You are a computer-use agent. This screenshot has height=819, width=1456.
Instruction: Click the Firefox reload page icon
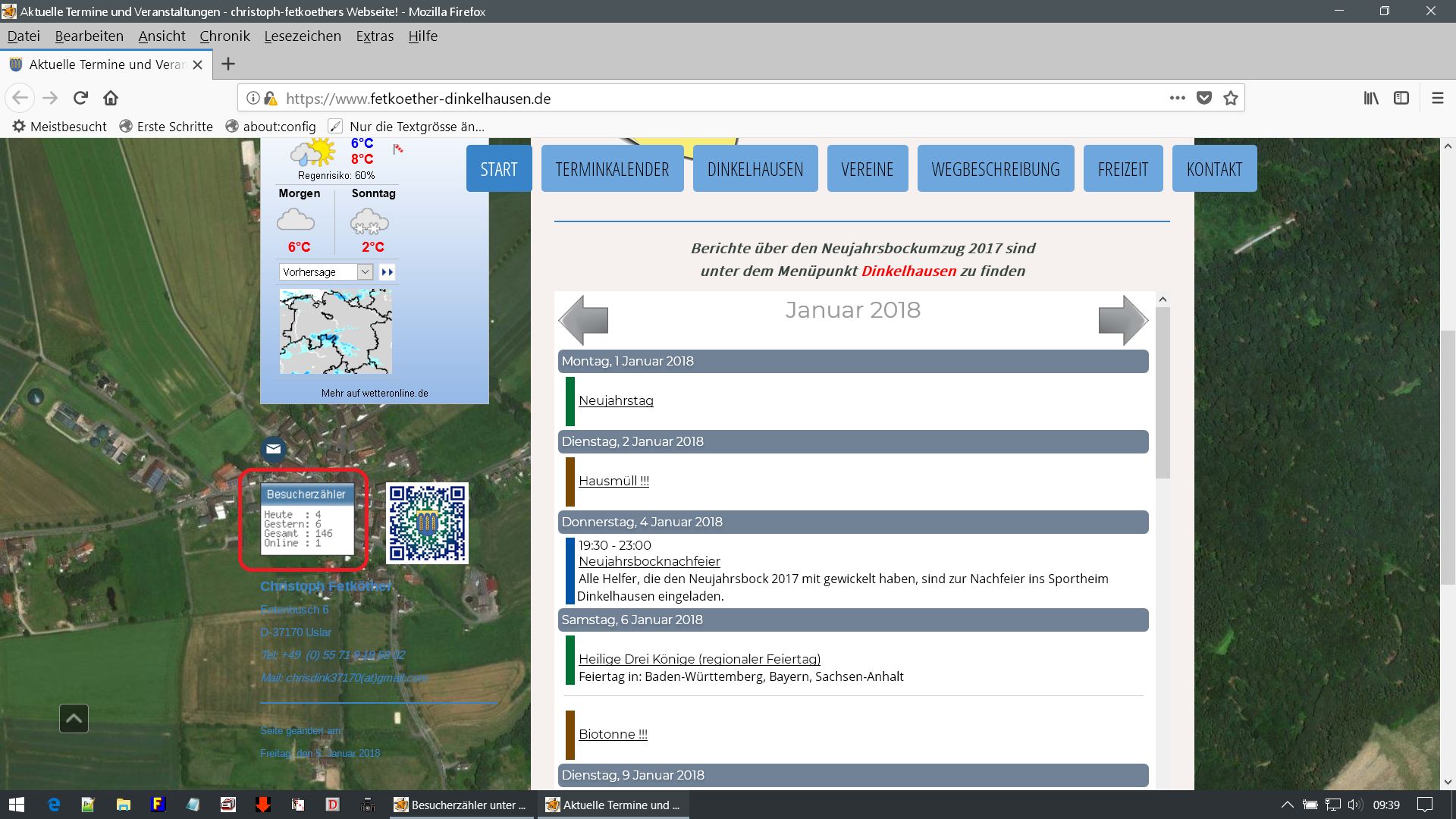(x=80, y=98)
